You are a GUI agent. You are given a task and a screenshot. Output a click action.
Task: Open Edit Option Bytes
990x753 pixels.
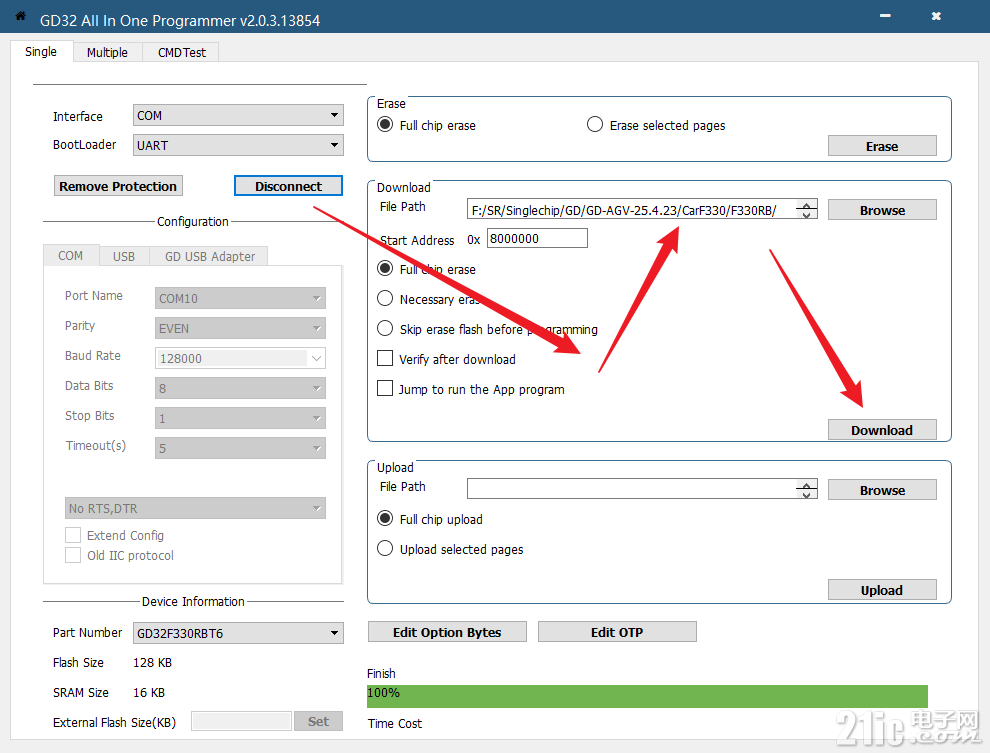coord(447,632)
